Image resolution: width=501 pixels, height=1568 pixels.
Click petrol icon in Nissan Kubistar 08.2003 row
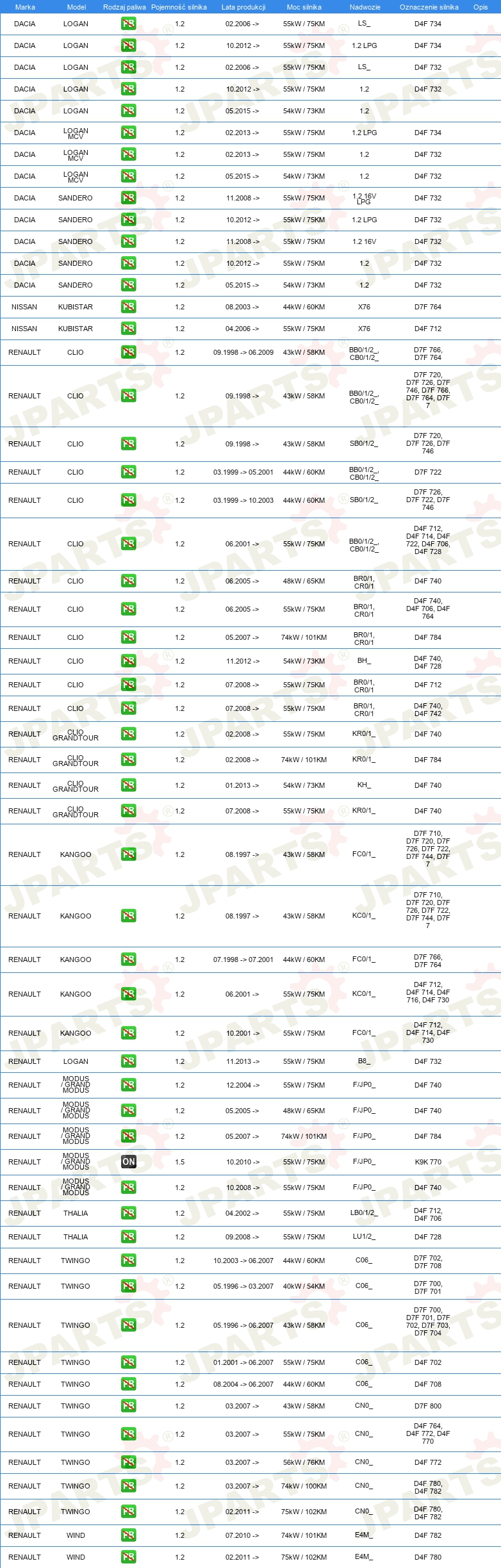129,306
